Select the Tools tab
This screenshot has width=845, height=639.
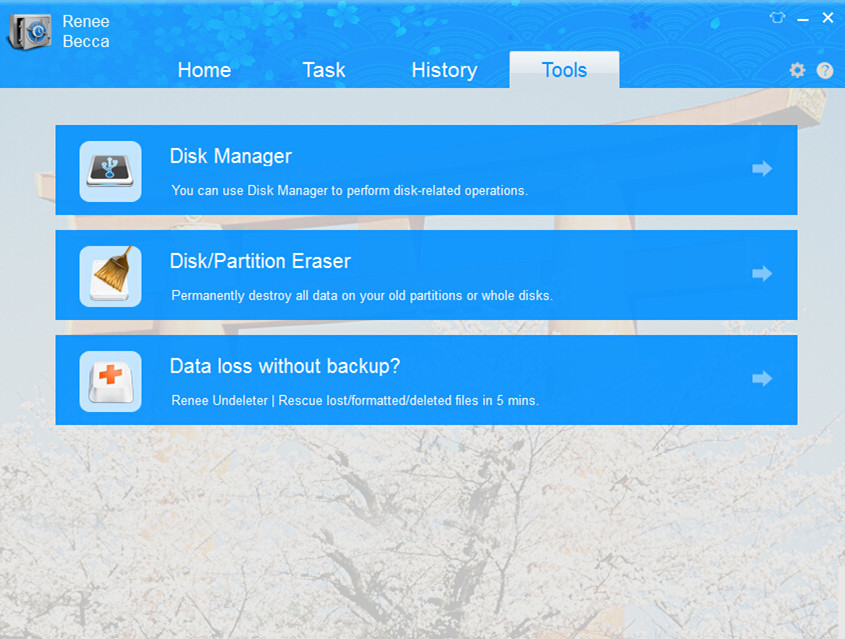(x=564, y=70)
